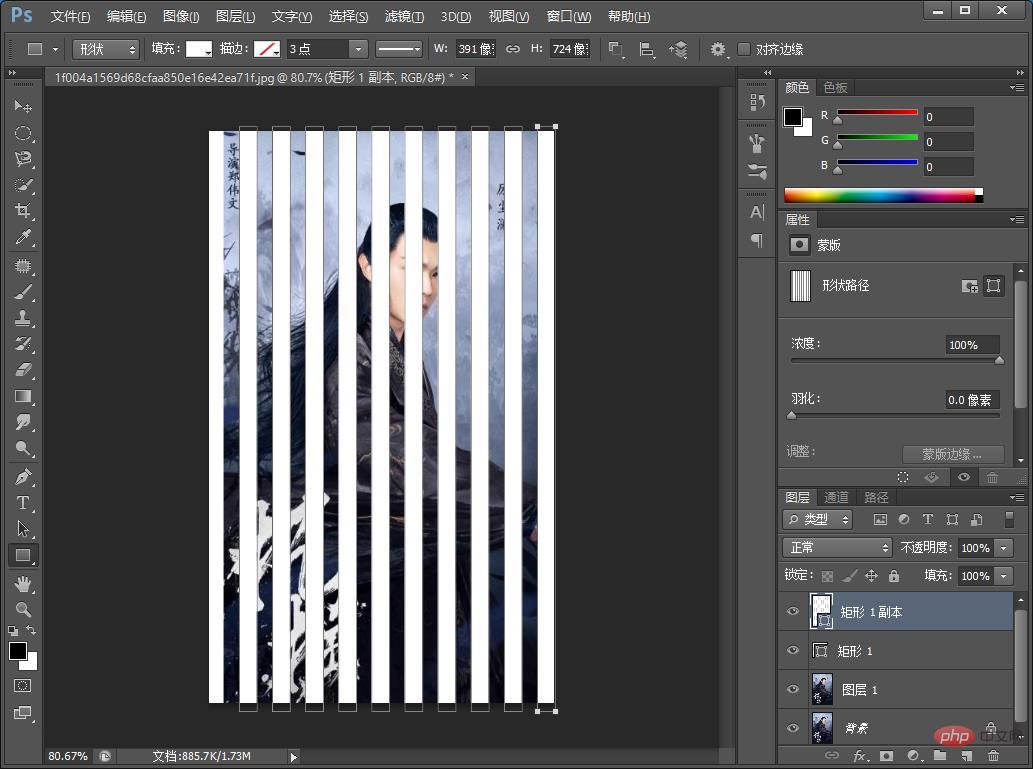The width and height of the screenshot is (1033, 769).
Task: Select the Crop tool
Action: 23,211
